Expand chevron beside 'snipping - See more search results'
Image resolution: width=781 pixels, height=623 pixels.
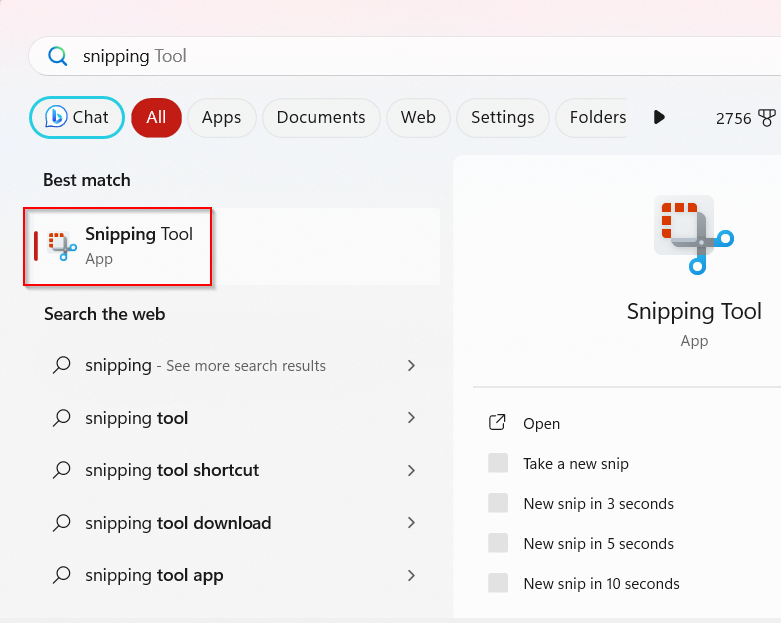tap(411, 366)
